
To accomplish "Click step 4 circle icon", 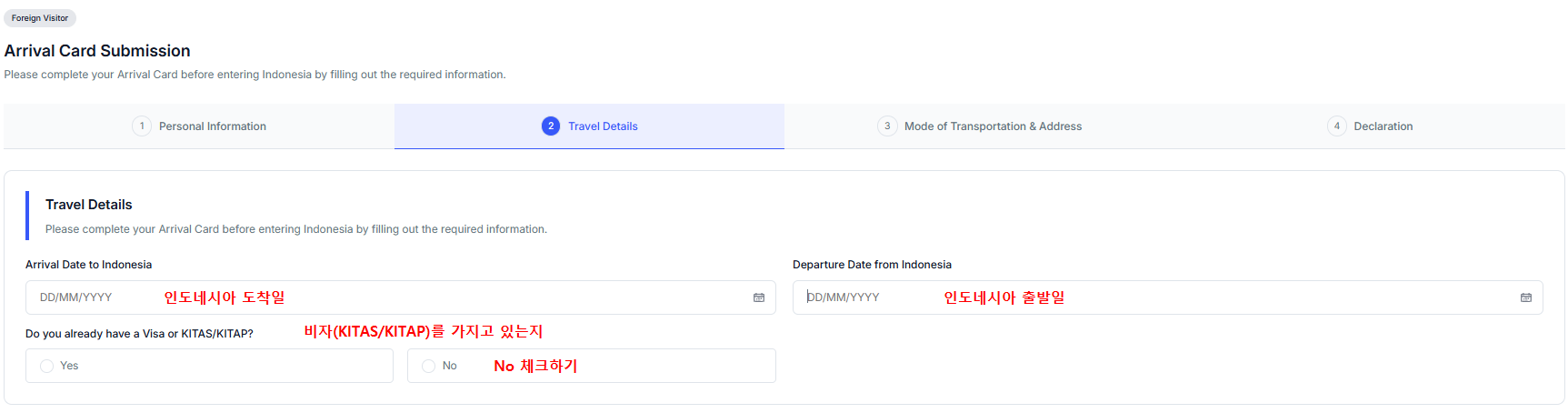I will tap(1336, 126).
